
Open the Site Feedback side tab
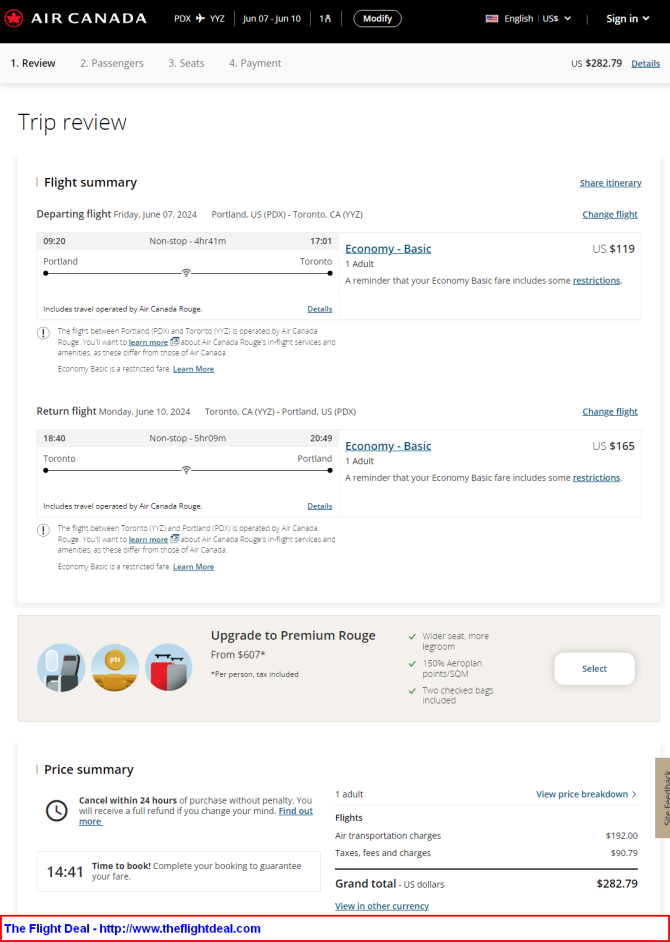pos(663,798)
